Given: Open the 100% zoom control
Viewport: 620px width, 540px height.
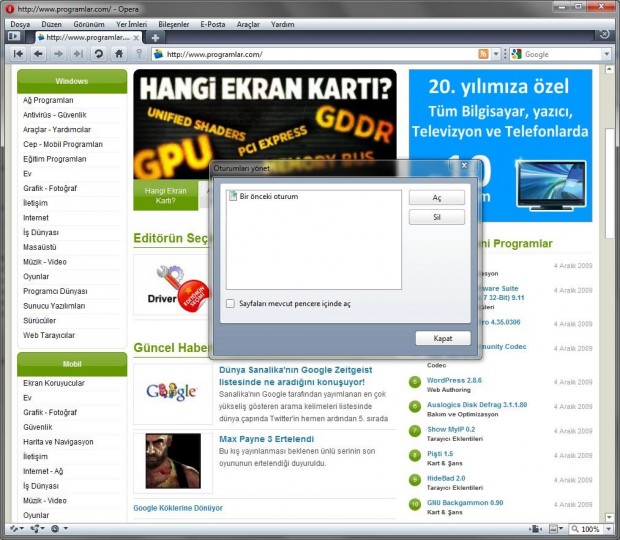Looking at the screenshot, I should pyautogui.click(x=586, y=529).
